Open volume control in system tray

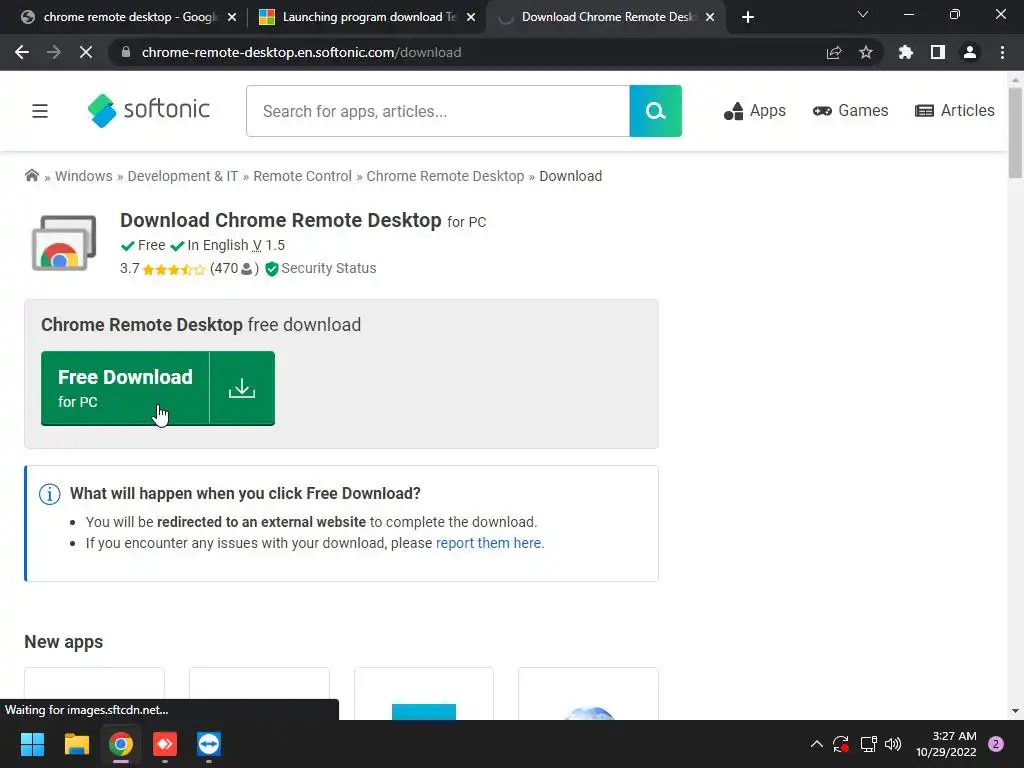893,744
